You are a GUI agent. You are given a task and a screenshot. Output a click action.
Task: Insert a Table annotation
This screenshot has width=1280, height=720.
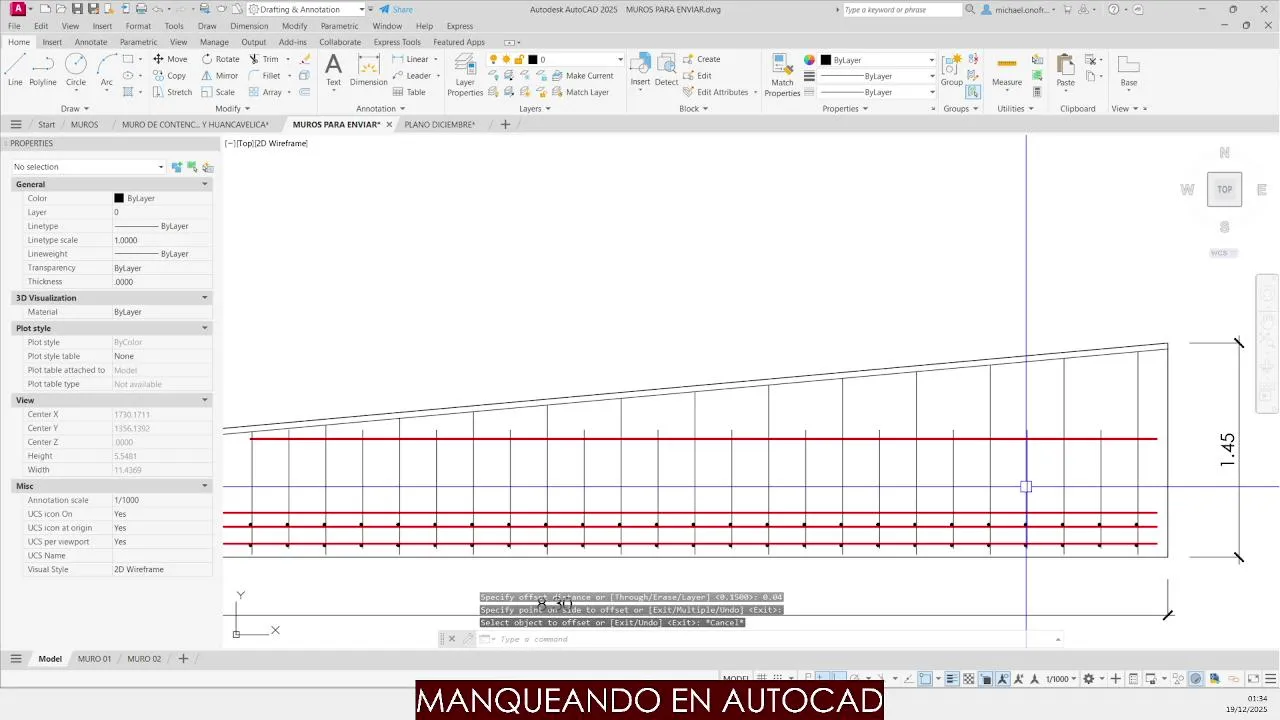tap(408, 92)
